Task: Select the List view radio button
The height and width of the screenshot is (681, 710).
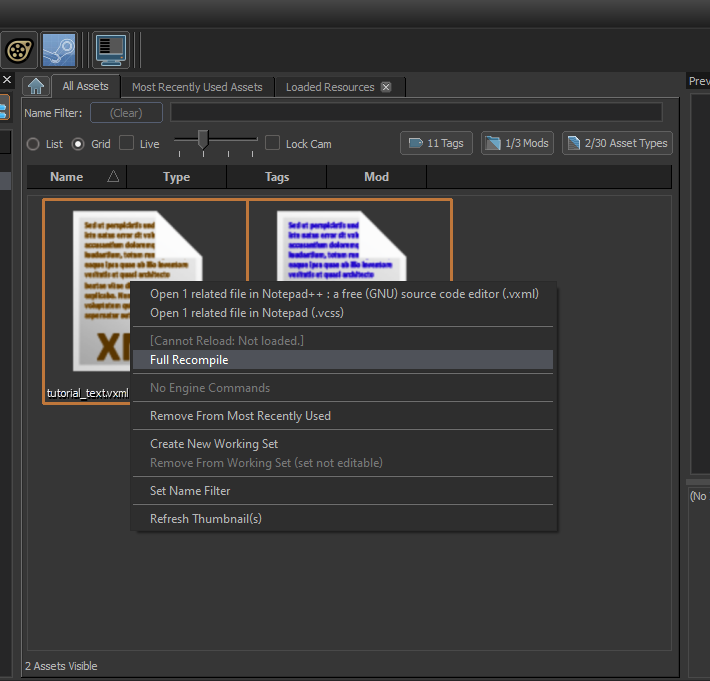Action: 33,144
